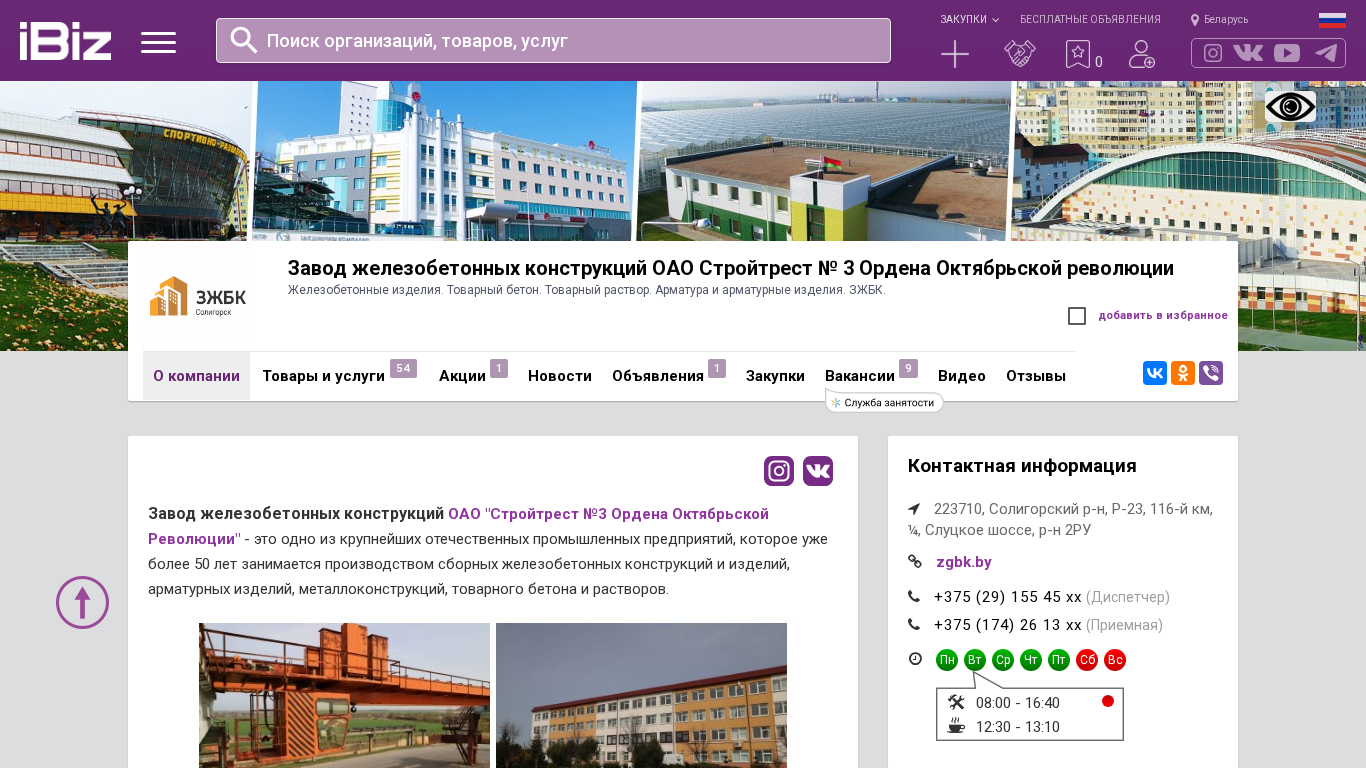This screenshot has width=1366, height=768.
Task: Share via purple Viber icon
Action: point(1211,373)
